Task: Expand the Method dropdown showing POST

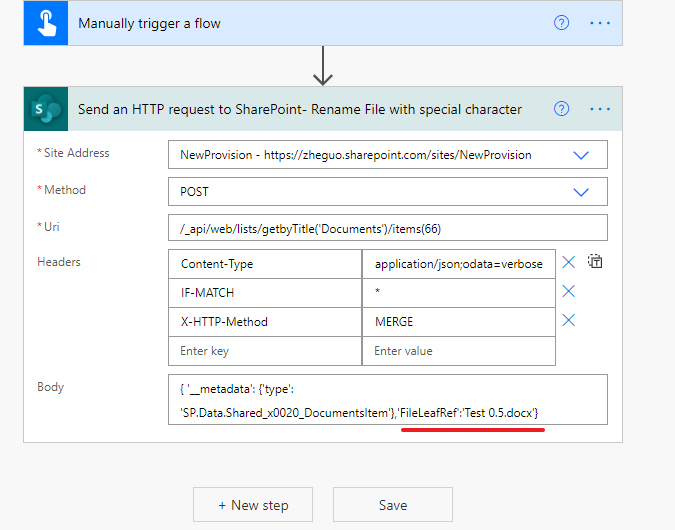Action: click(581, 192)
